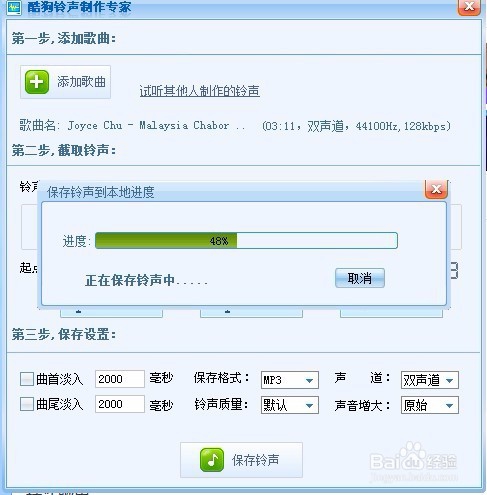Click the 曲首淡入 milliseconds input field
The image size is (487, 495).
point(120,379)
